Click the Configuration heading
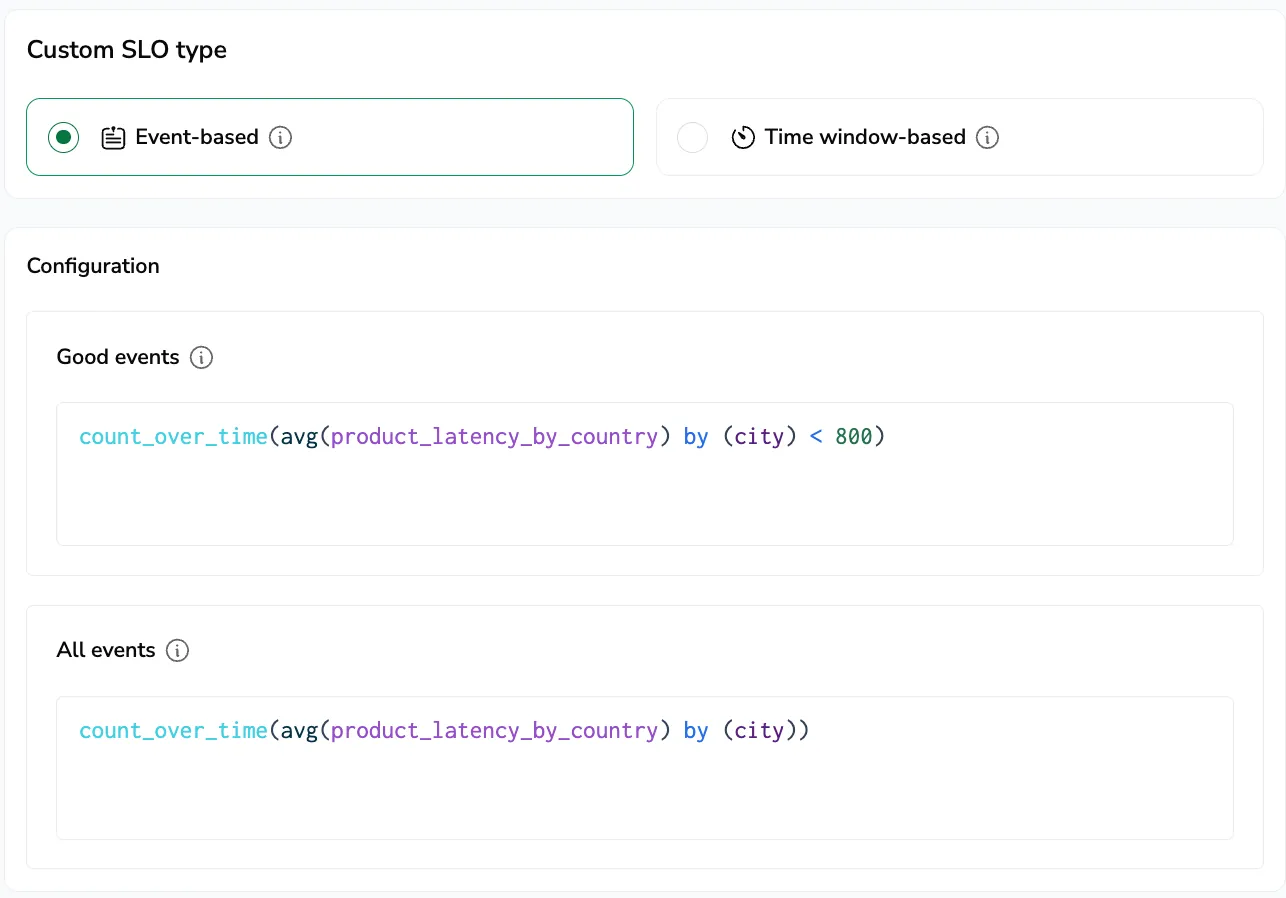Screen dimensions: 1286x898 (93, 266)
